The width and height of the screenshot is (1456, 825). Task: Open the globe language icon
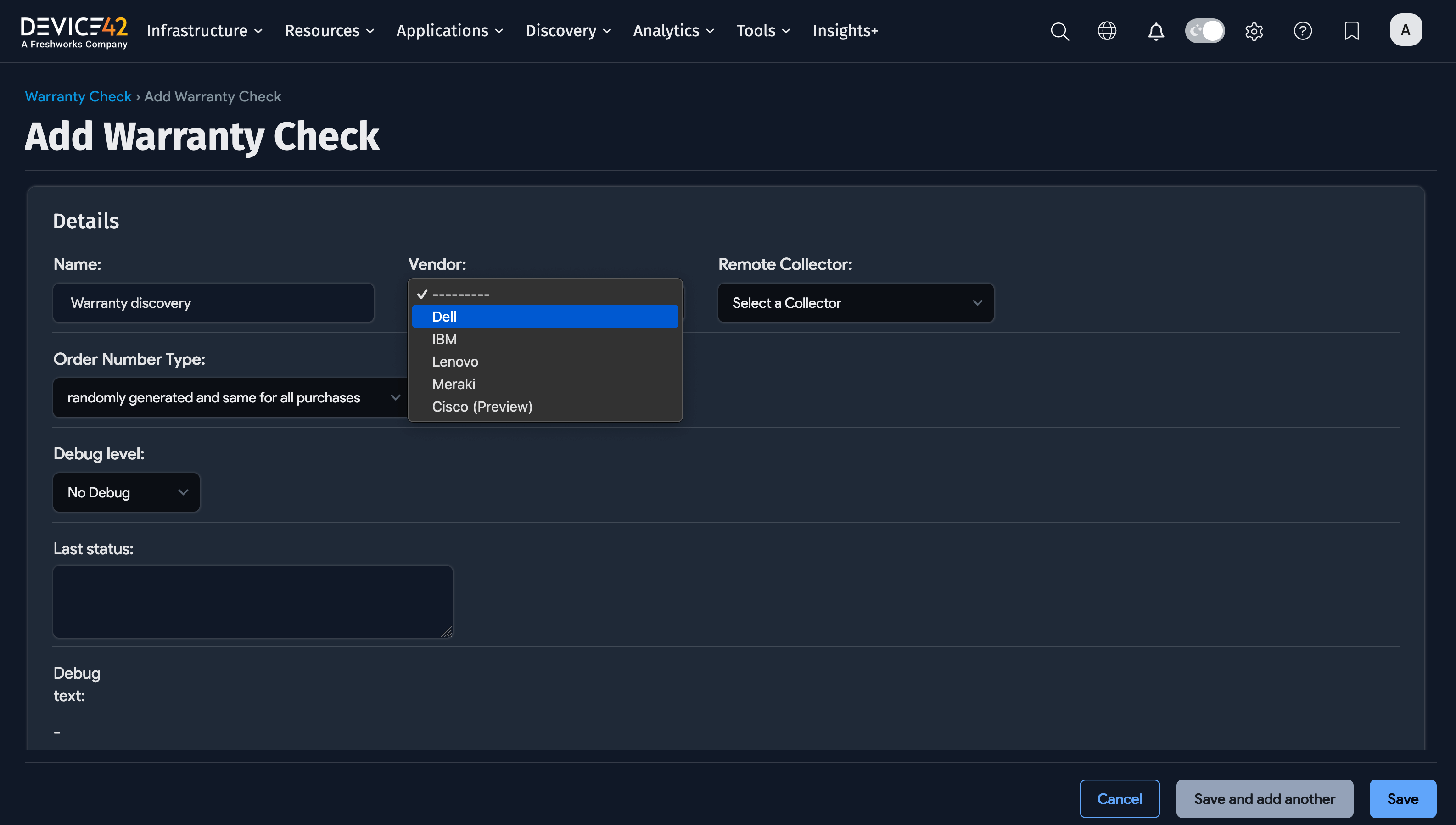point(1107,31)
